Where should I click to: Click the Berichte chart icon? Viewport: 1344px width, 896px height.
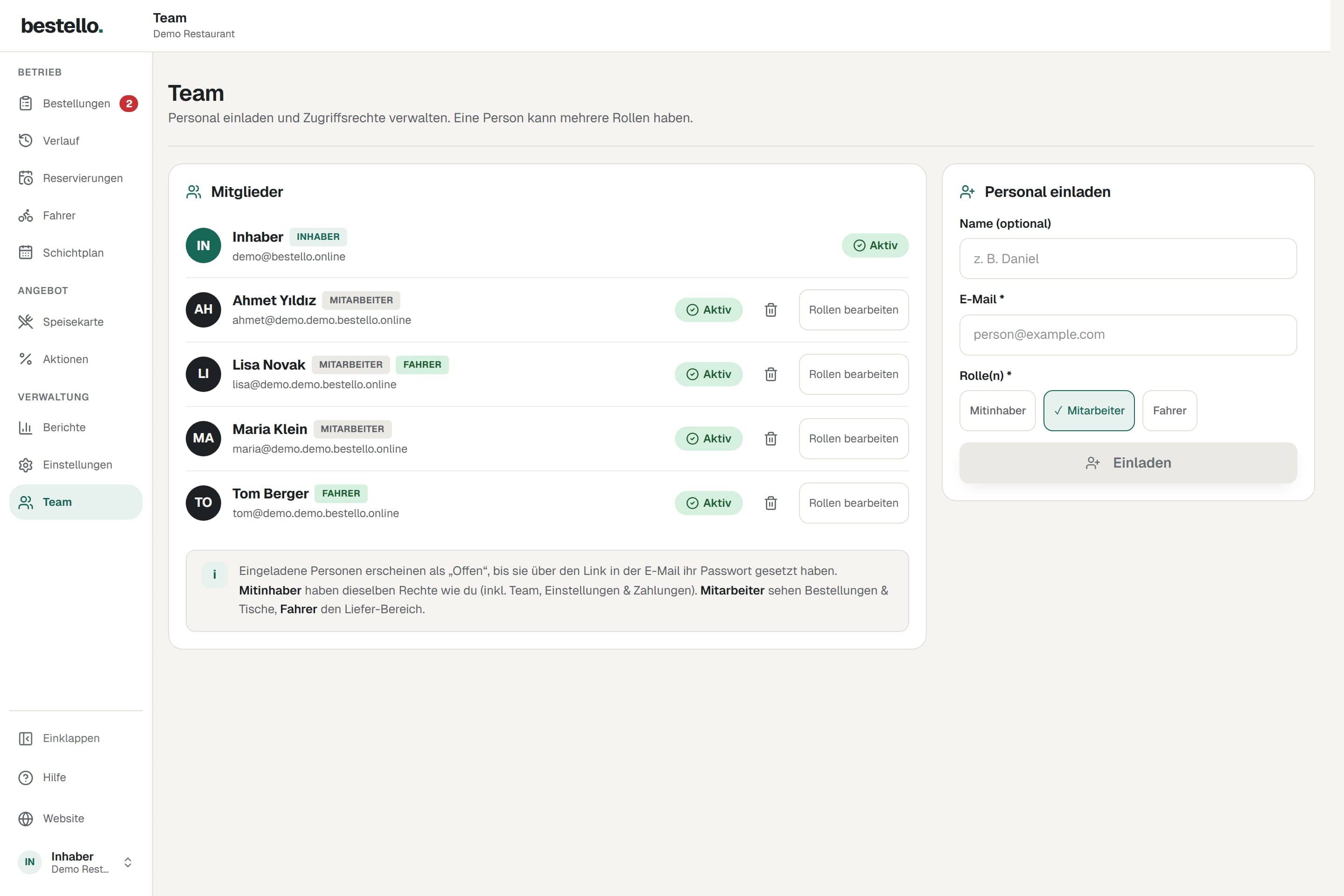click(x=26, y=427)
